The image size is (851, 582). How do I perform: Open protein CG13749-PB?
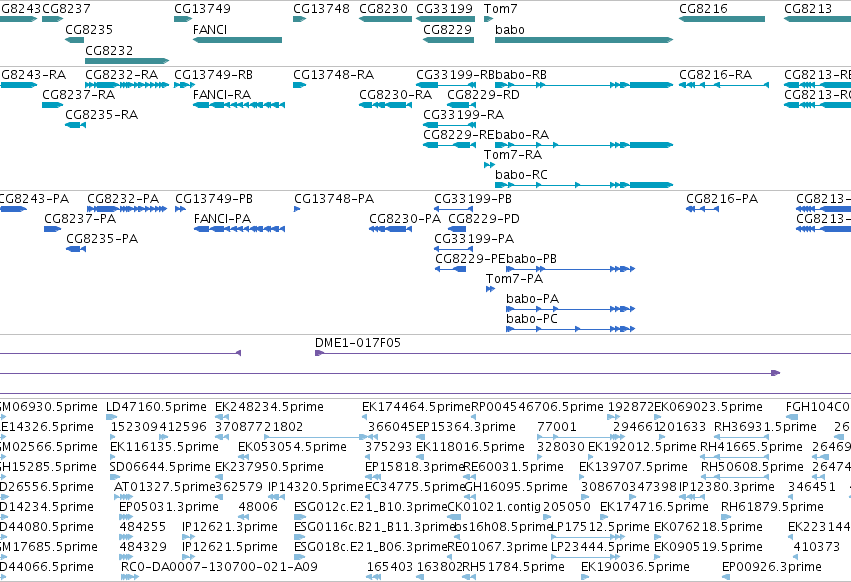coord(214,199)
